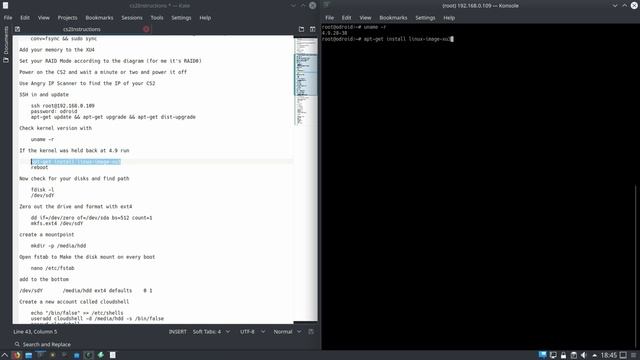This screenshot has width=640, height=360.
Task: Click the new tab folder icon in Kate
Action: [301, 29]
